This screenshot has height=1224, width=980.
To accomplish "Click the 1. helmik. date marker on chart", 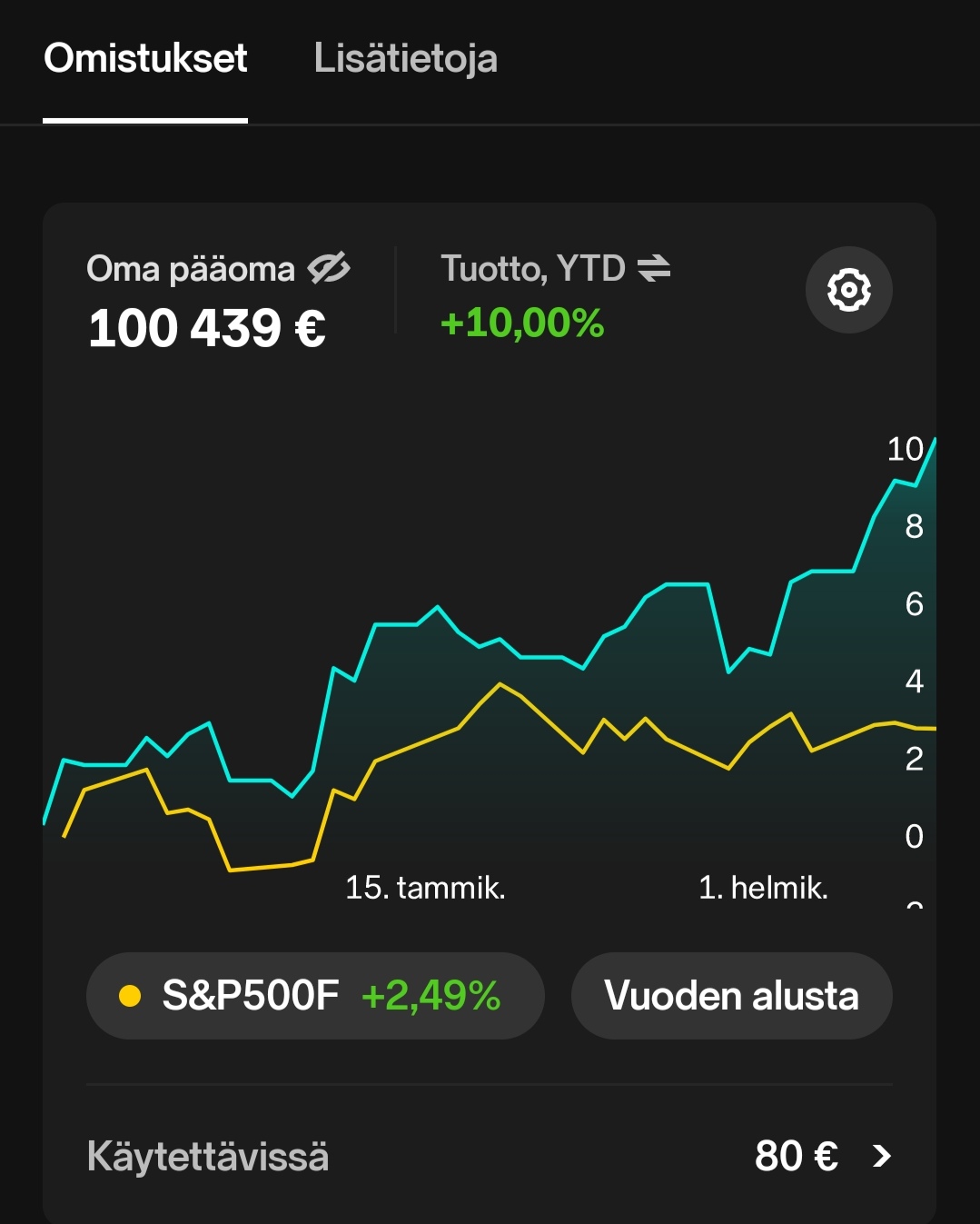I will (763, 888).
